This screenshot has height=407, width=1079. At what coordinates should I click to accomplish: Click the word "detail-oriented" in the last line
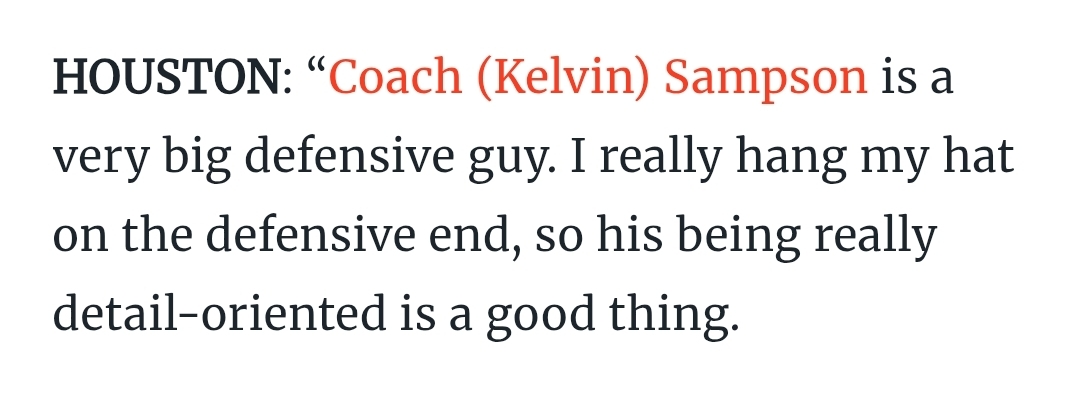point(220,313)
